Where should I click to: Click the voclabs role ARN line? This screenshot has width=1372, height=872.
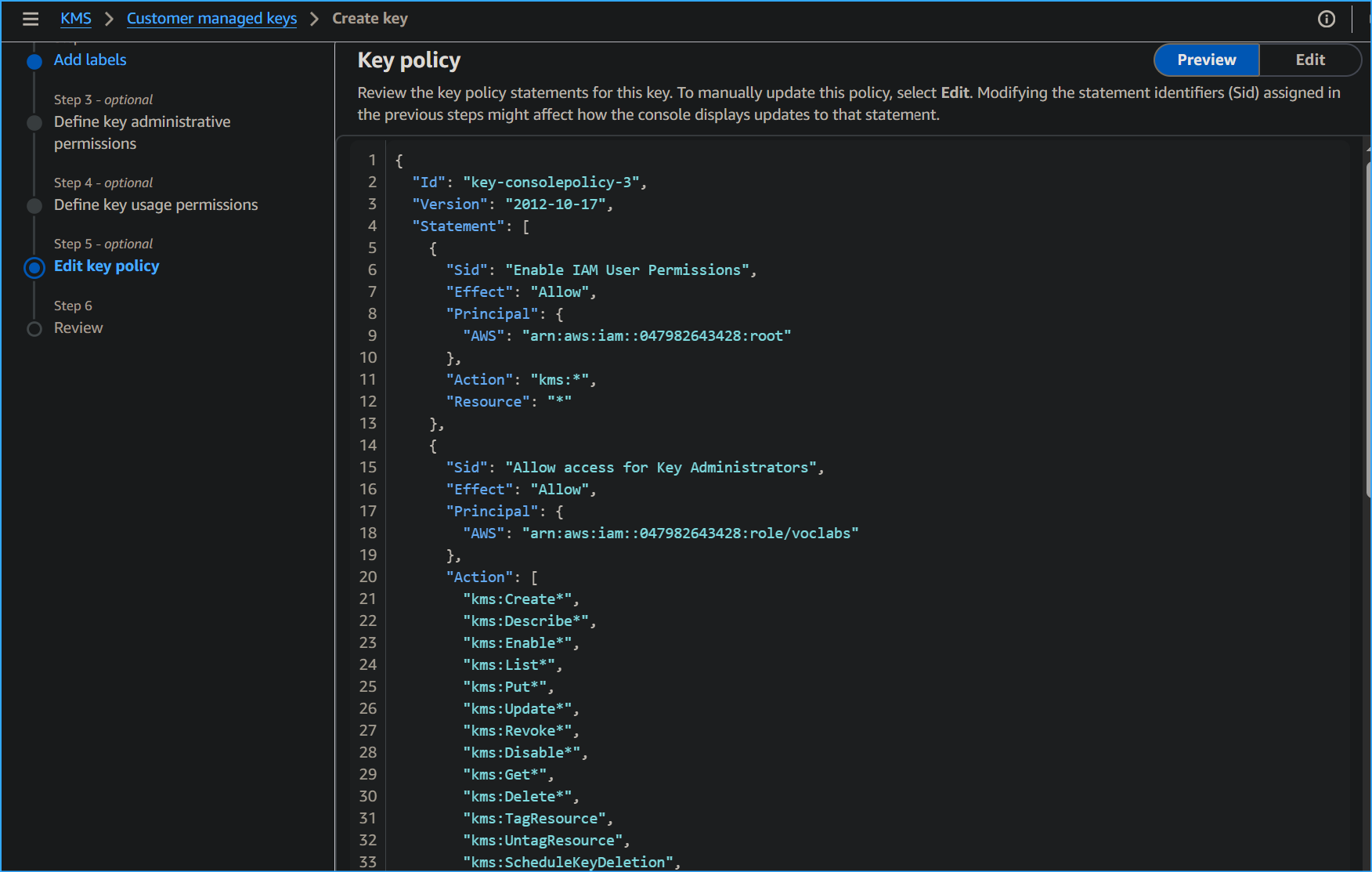[x=689, y=534]
